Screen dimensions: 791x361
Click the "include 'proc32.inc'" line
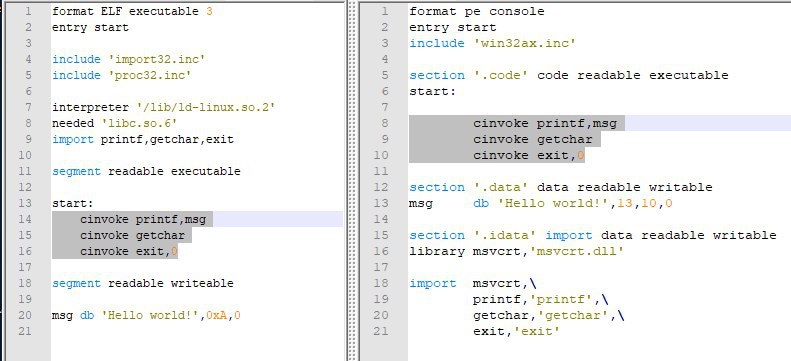(122, 75)
